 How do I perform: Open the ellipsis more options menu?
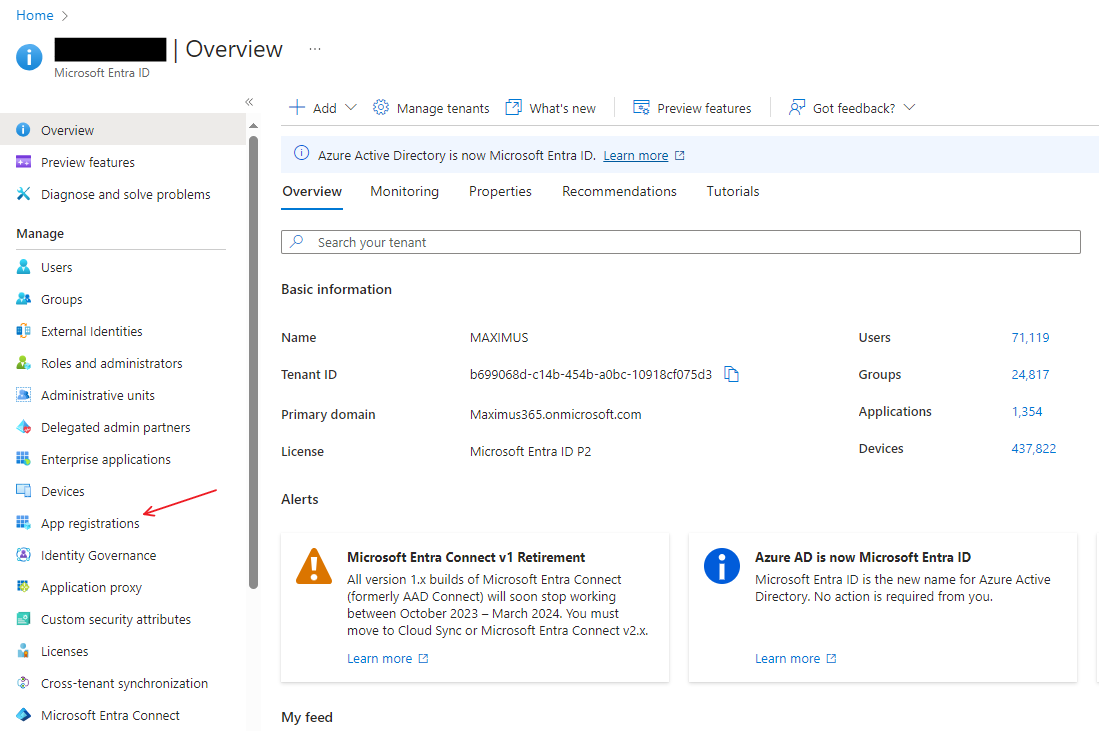point(315,49)
